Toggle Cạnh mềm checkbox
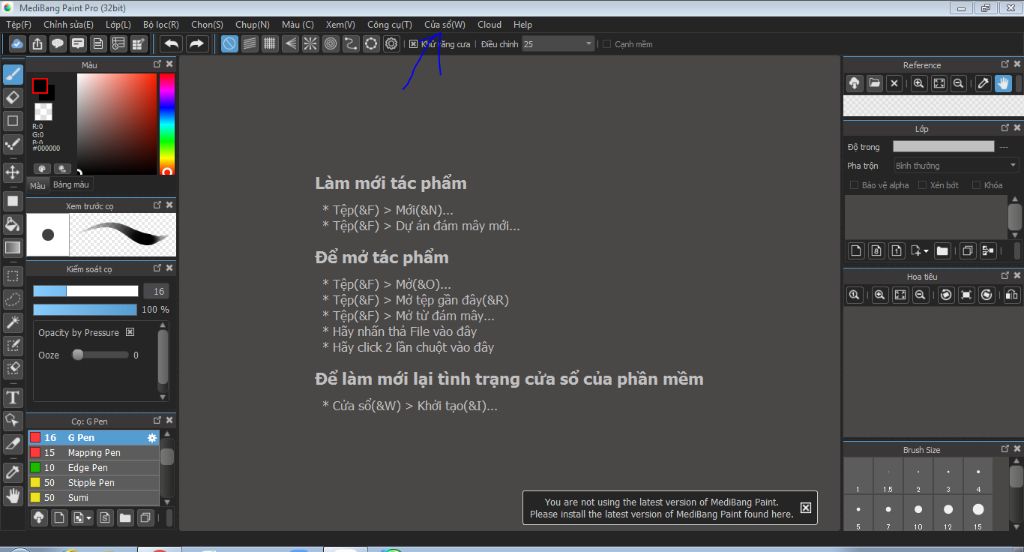Viewport: 1024px width, 552px height. [x=607, y=44]
